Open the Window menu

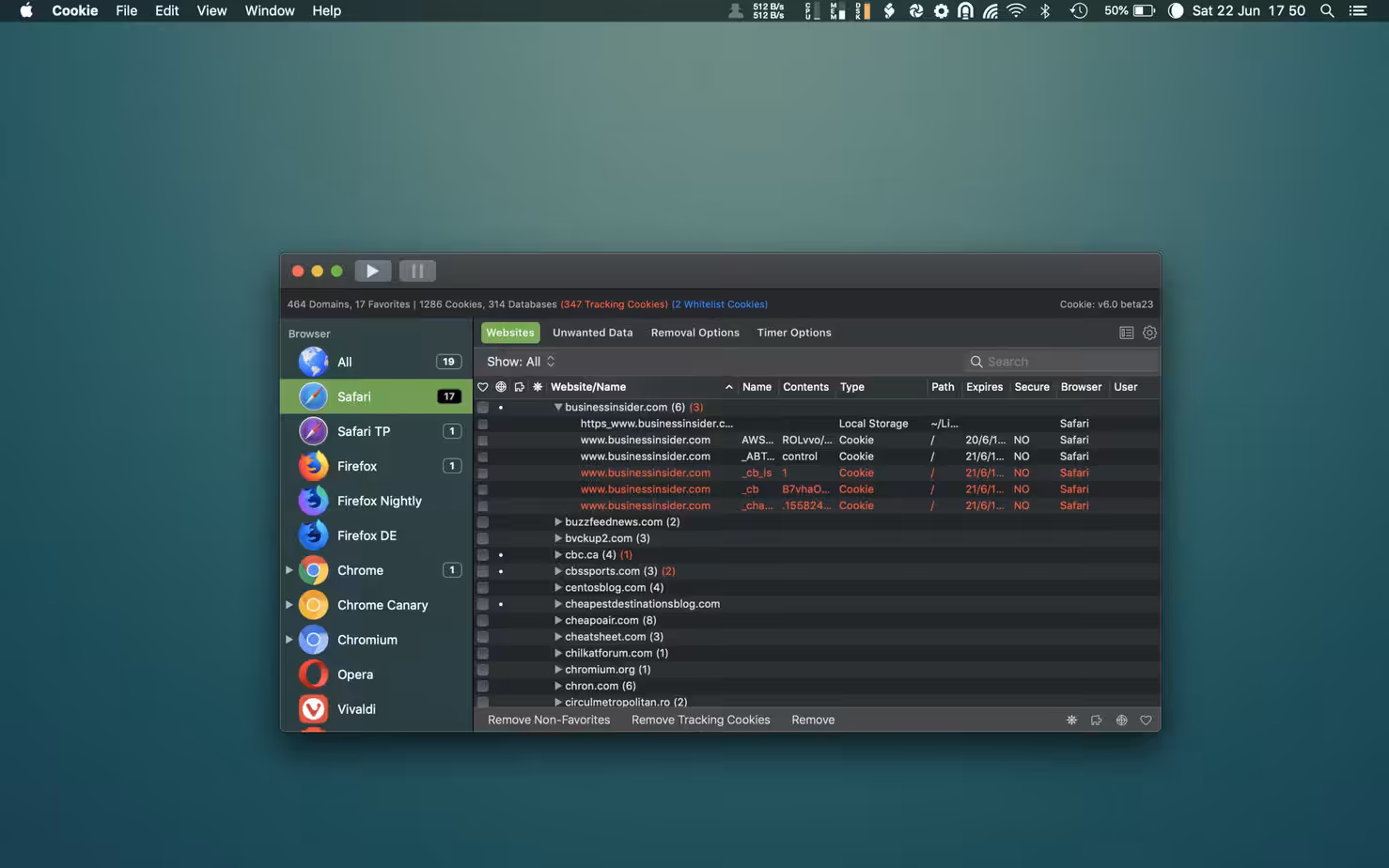pos(270,10)
